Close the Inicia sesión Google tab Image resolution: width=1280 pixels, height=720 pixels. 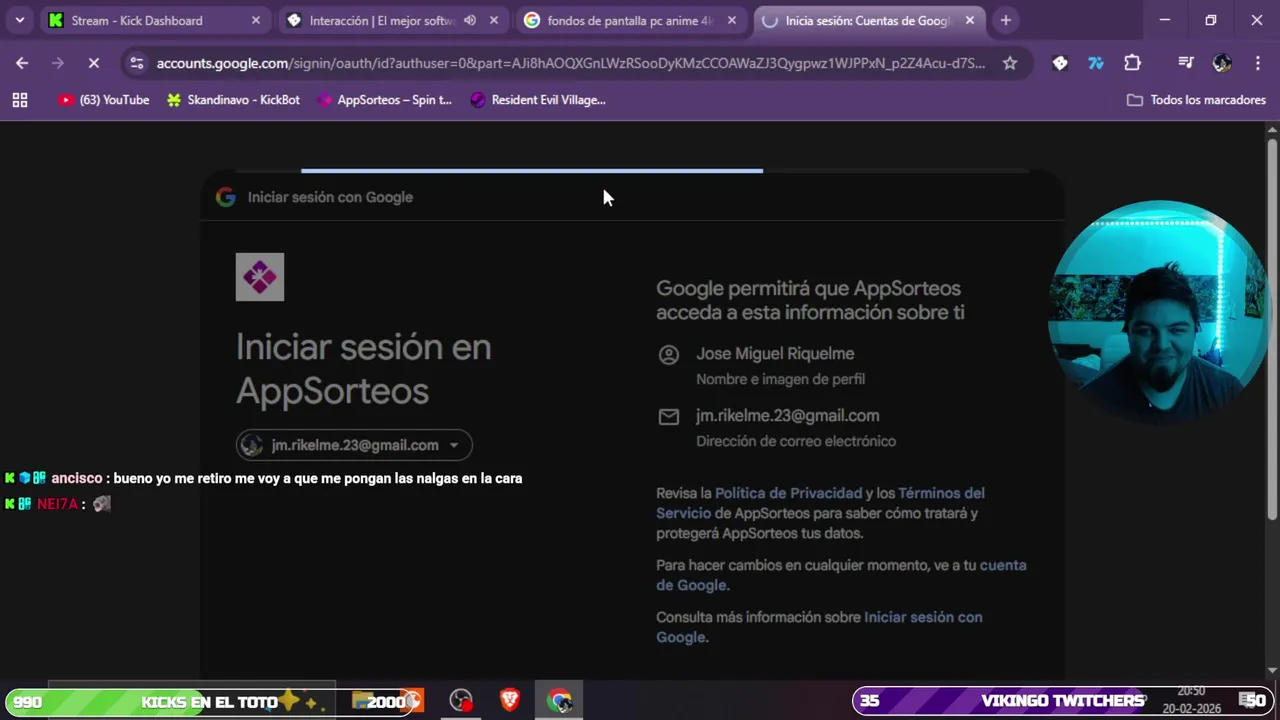969,20
